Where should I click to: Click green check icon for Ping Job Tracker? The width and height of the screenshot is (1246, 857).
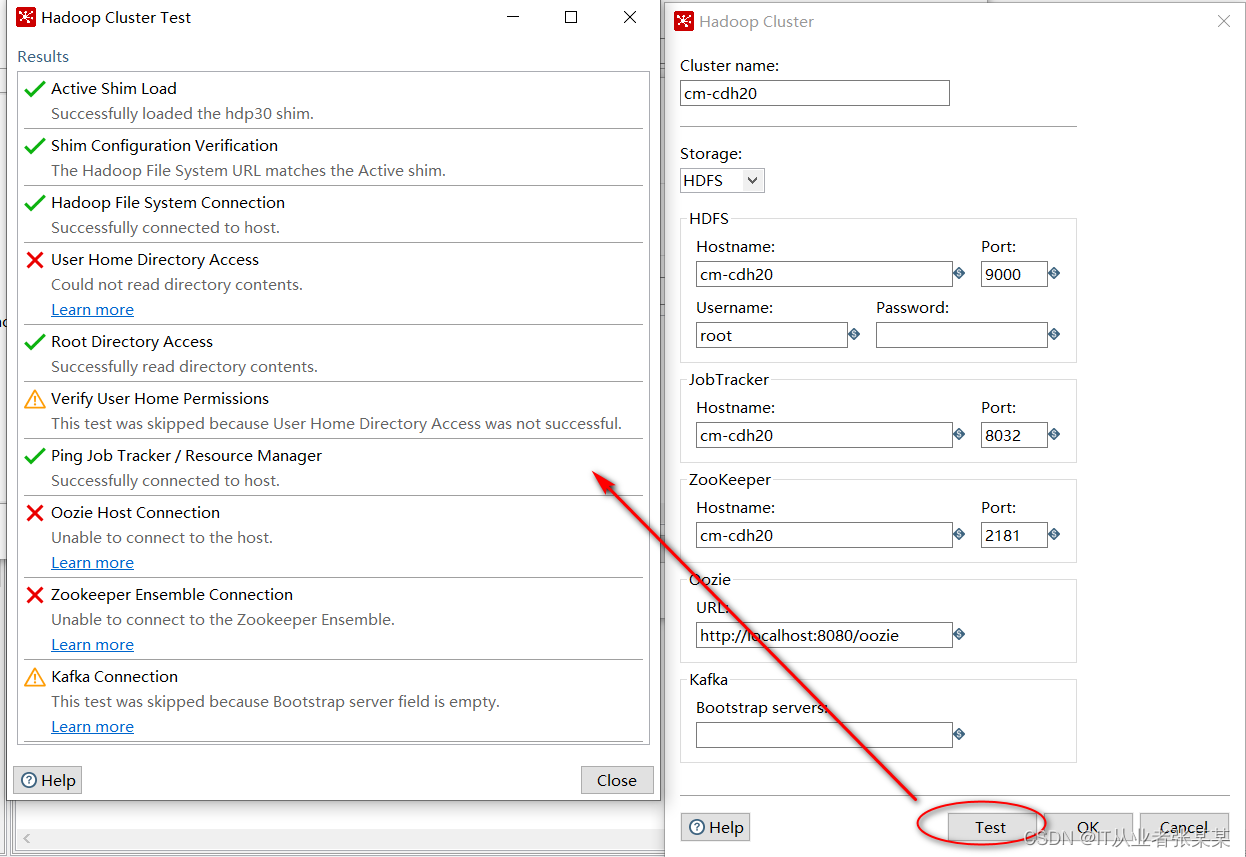[35, 456]
